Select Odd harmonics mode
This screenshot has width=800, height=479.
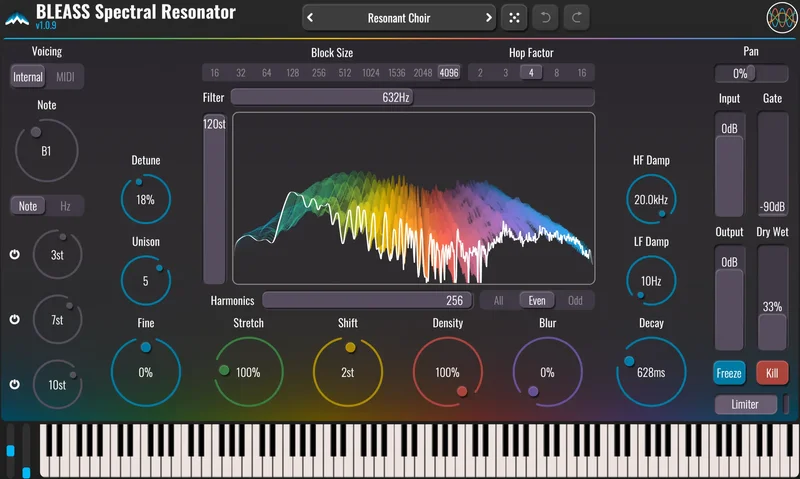(x=576, y=300)
